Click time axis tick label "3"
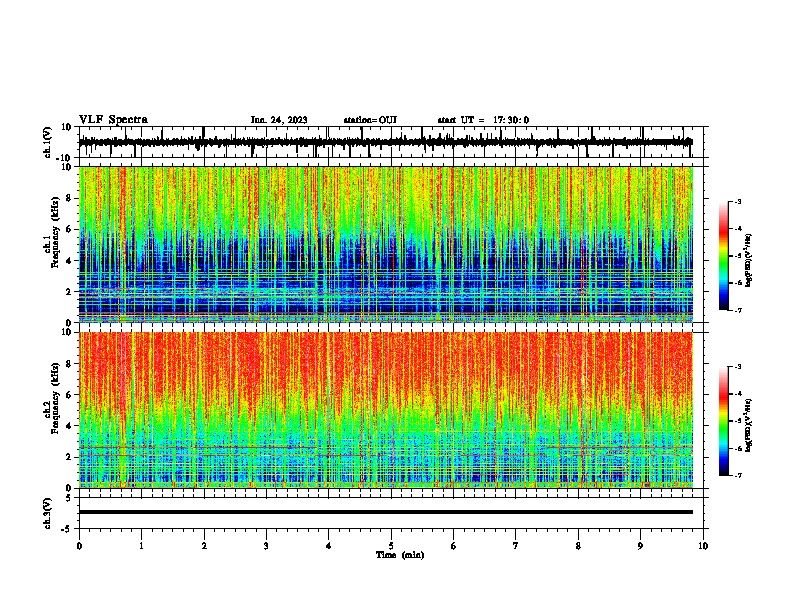Viewport: 792px width, 612px height. click(266, 546)
